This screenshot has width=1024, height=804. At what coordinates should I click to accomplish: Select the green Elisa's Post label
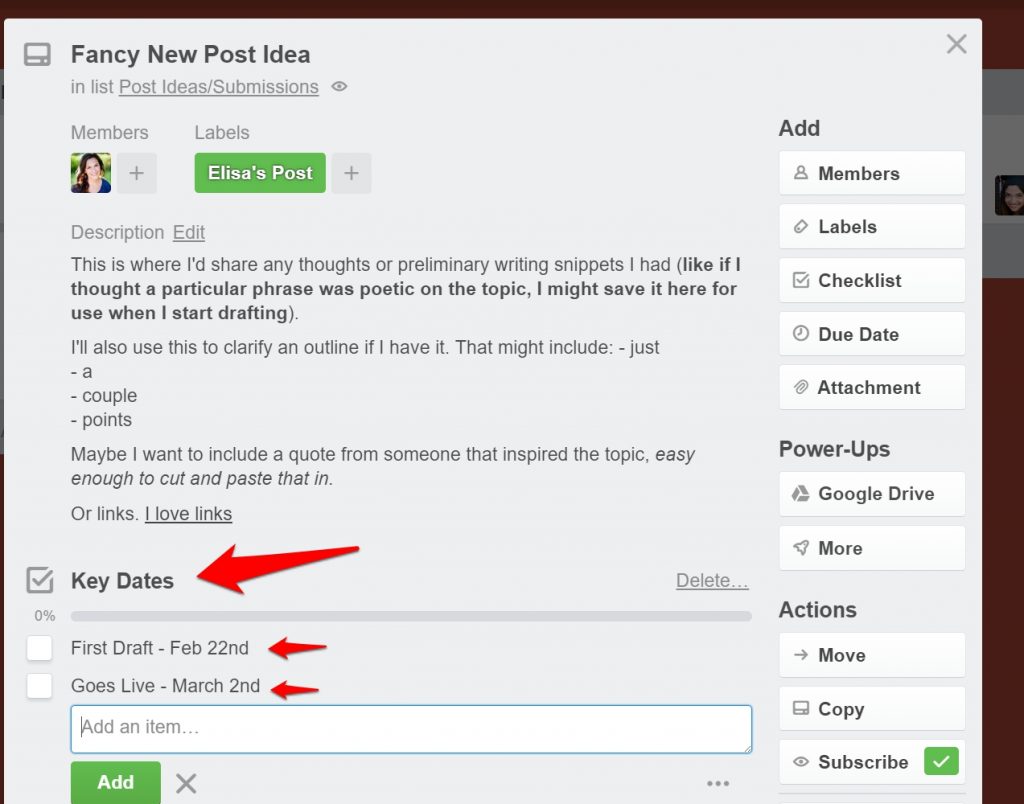pos(260,173)
